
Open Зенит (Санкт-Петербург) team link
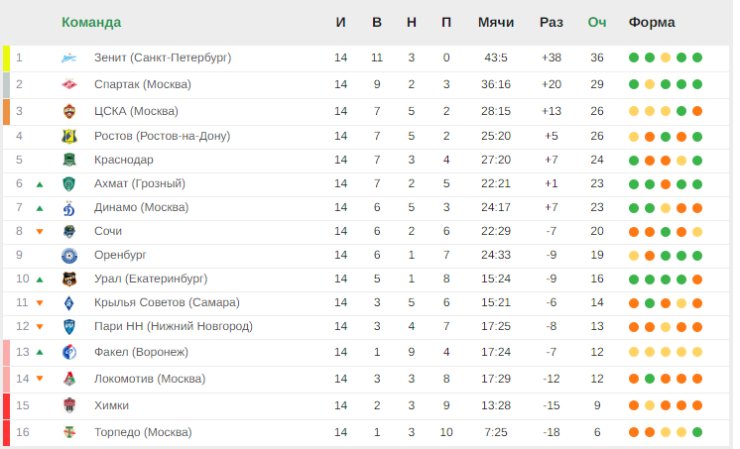163,58
